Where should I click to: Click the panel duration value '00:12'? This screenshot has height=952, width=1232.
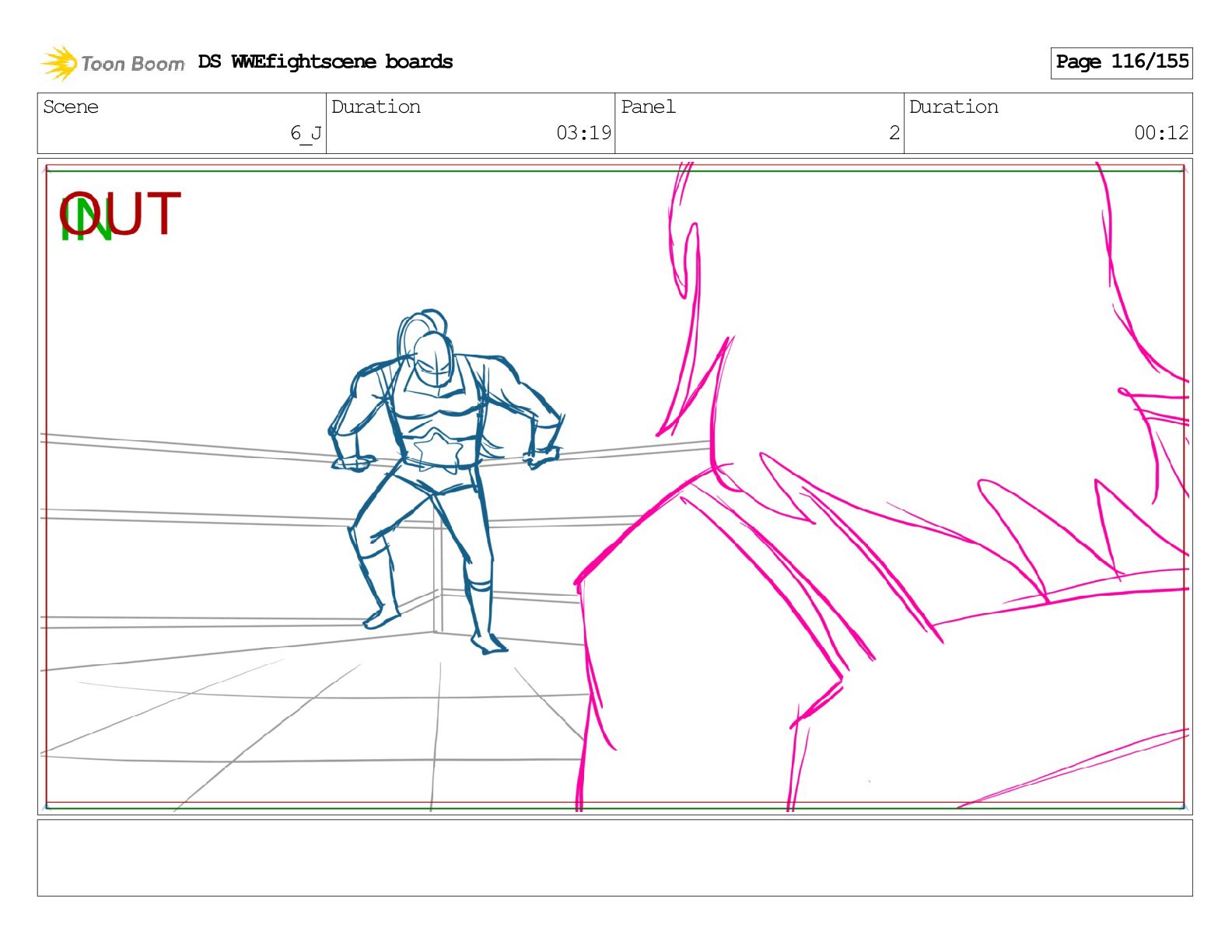[x=1161, y=133]
